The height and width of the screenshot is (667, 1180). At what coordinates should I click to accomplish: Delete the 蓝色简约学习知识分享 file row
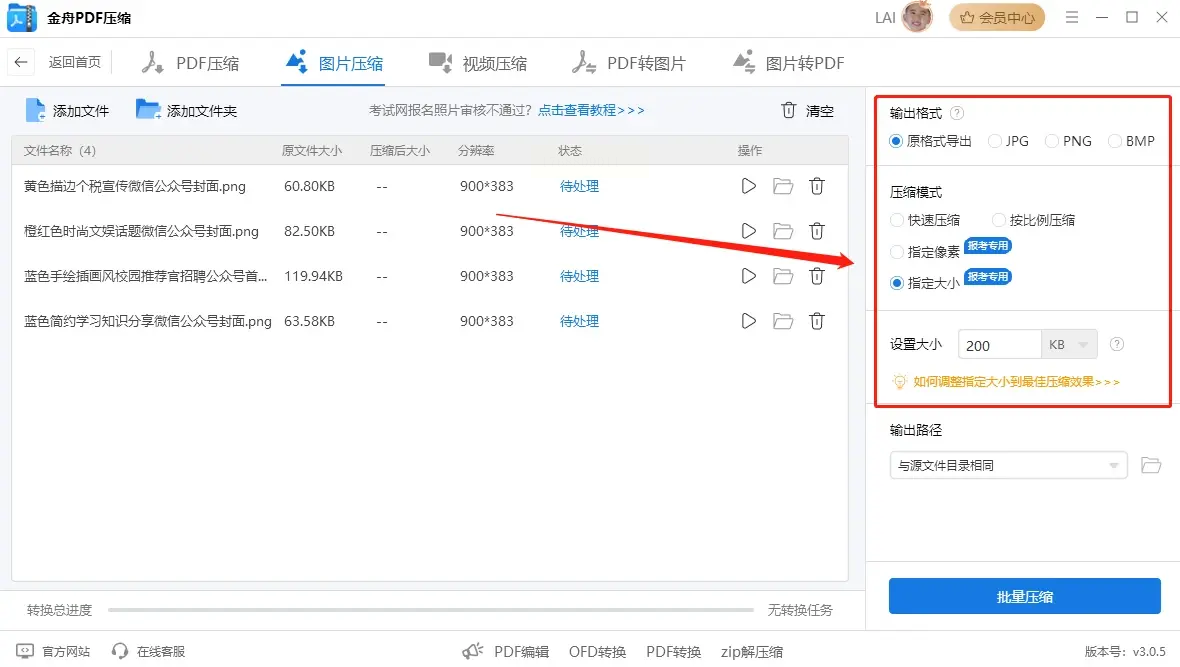817,321
